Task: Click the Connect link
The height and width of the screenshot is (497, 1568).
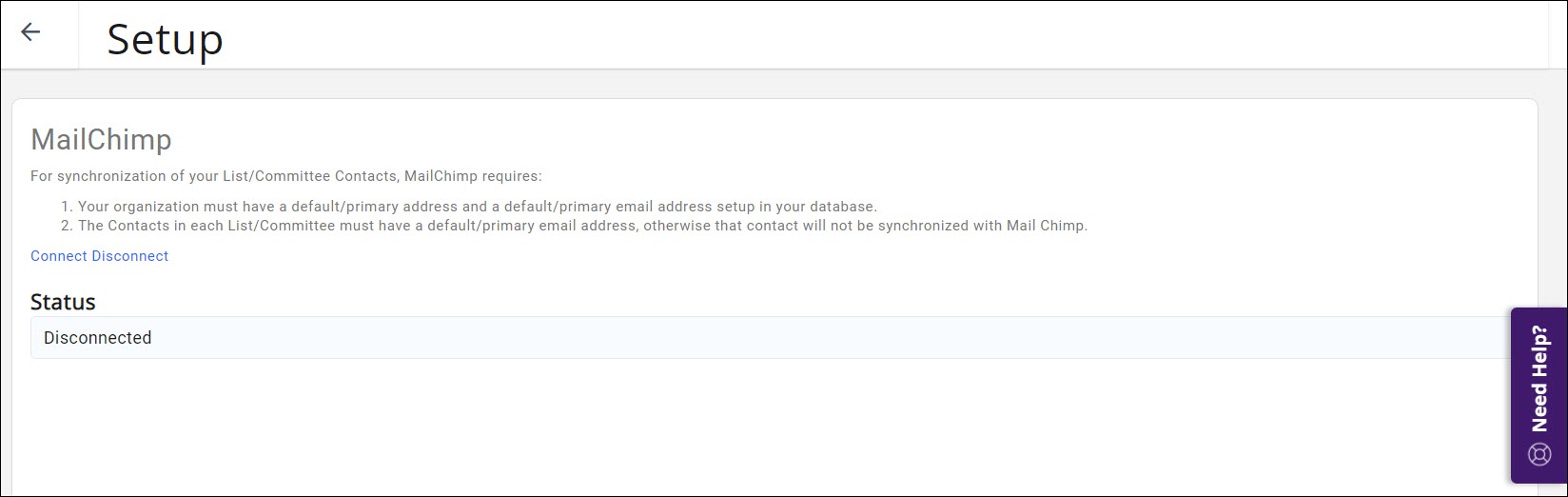Action: pos(59,256)
